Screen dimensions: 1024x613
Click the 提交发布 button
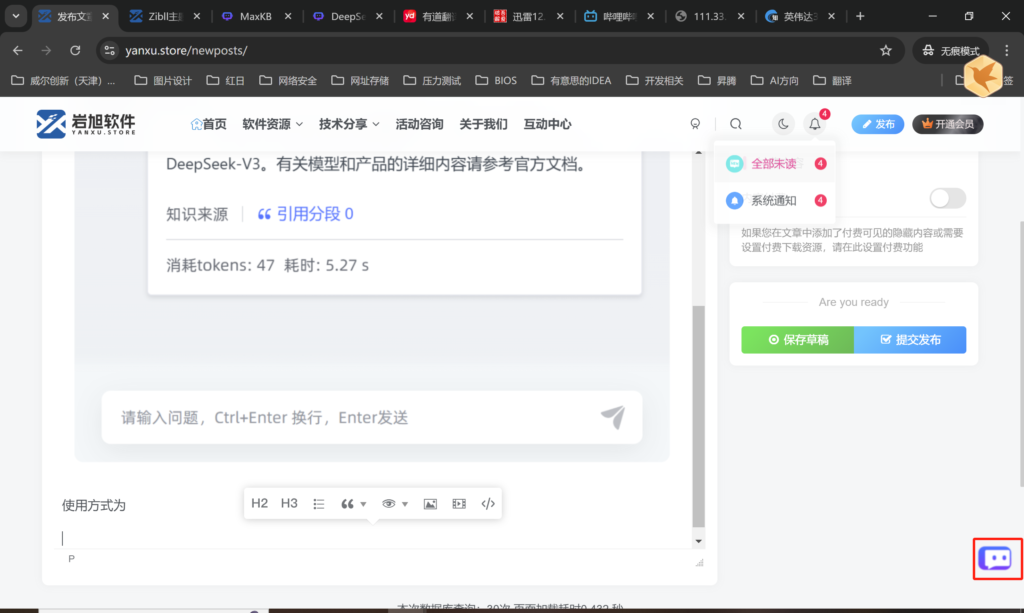(x=910, y=340)
